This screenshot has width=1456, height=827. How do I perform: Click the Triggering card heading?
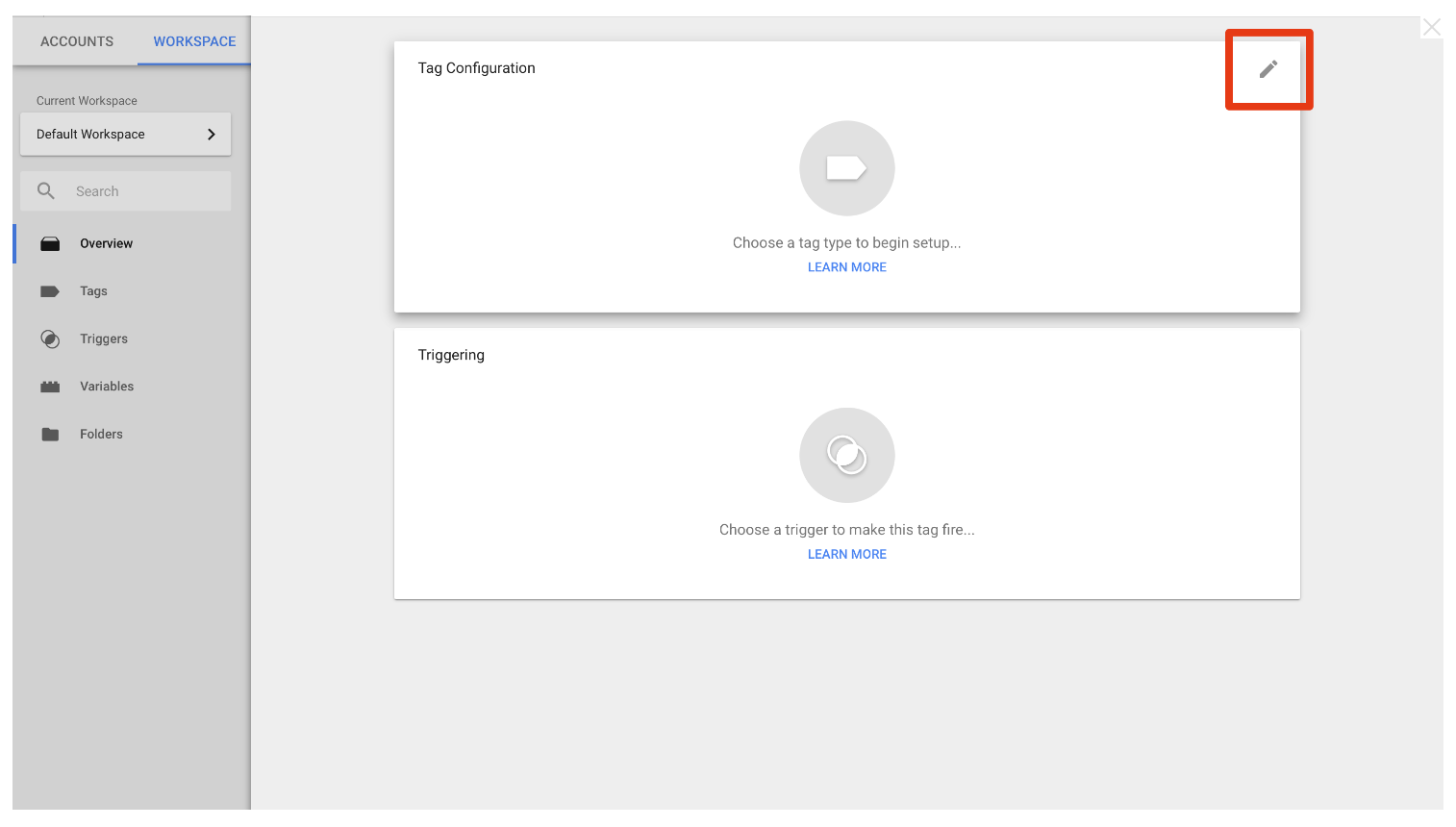(451, 355)
